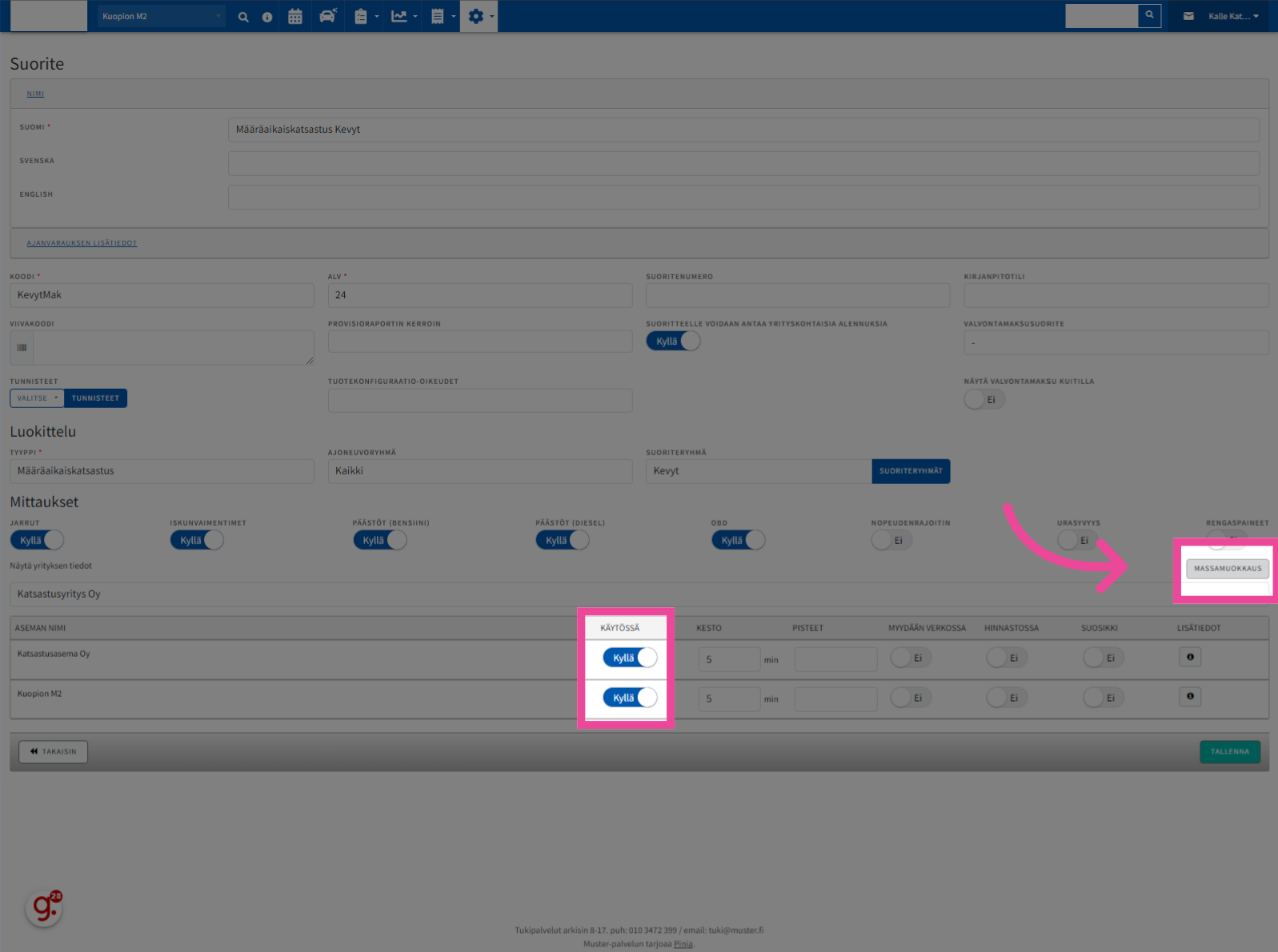Toggle the Iskunvaimentimet switch
This screenshot has height=952, width=1278.
point(197,541)
